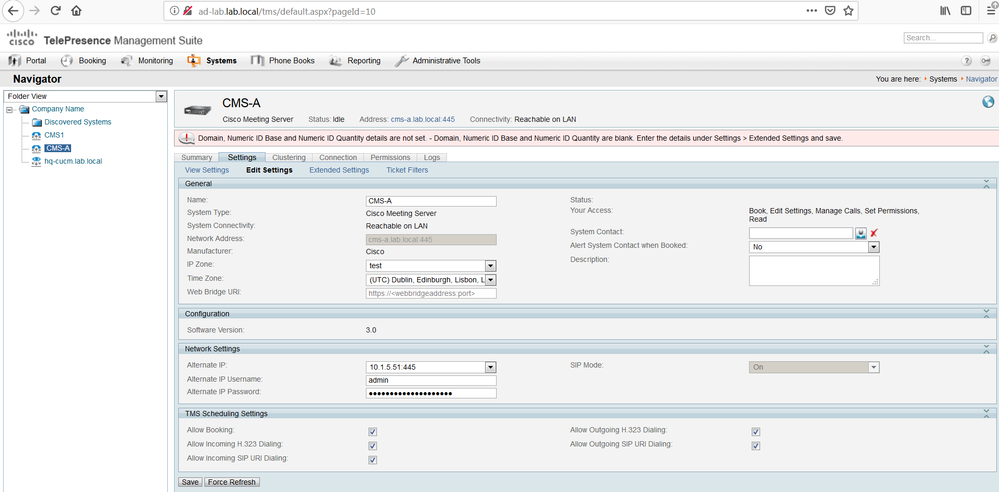This screenshot has height=492, width=999.
Task: Click the insecure connection lock icon
Action: [188, 11]
